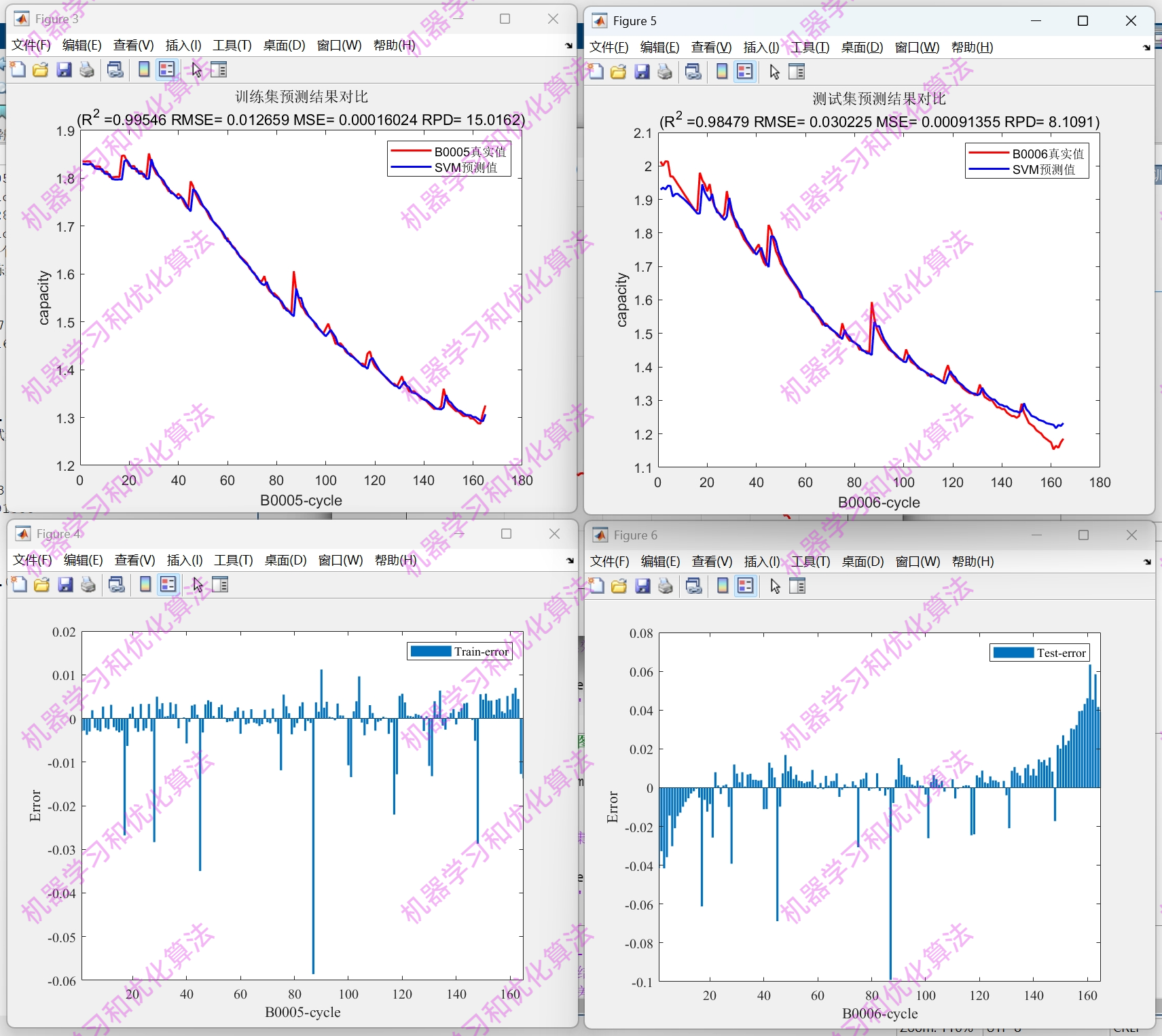Open Property Inspector in Figure 4 toolbar
1162x1036 pixels.
(x=220, y=584)
